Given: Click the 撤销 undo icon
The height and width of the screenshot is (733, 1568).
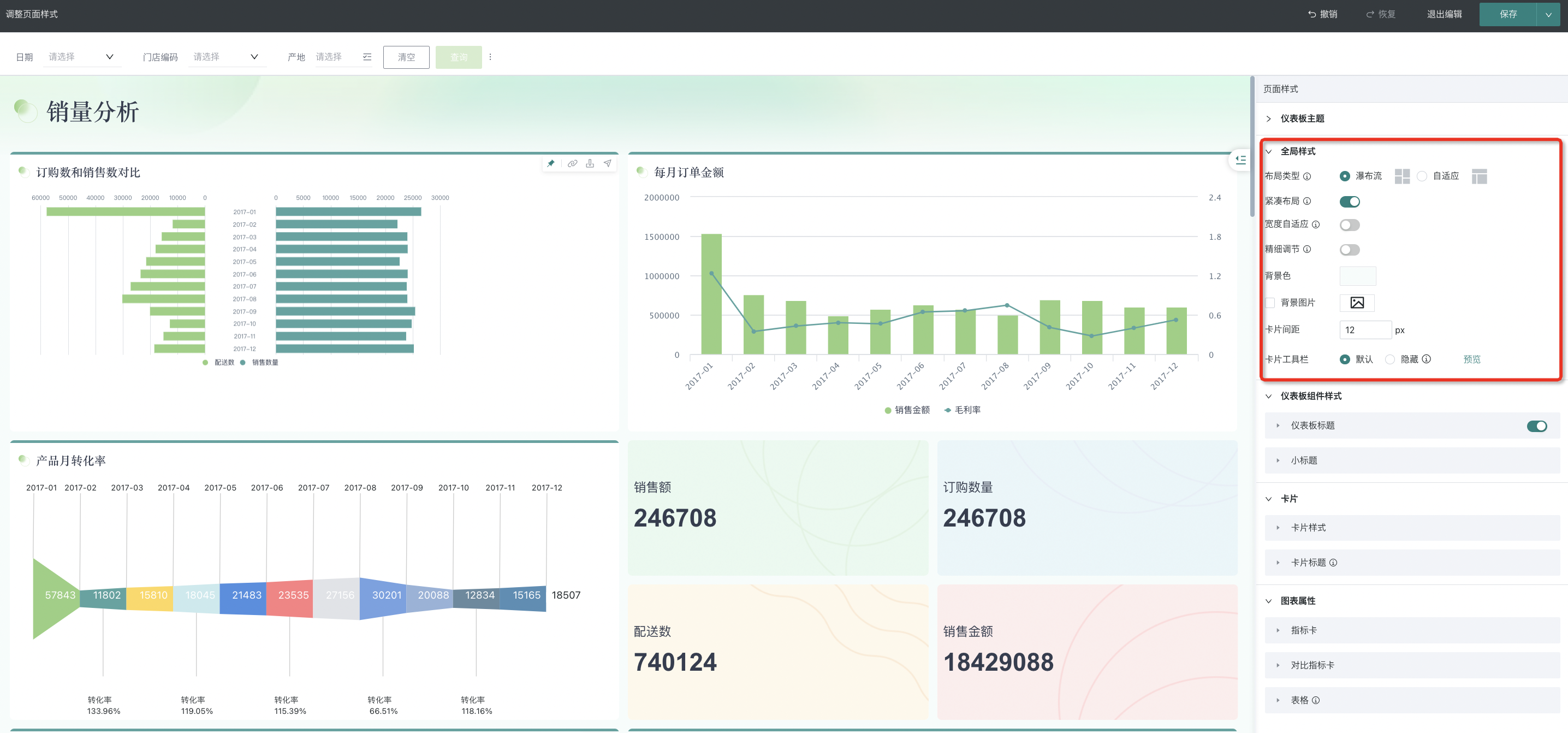Looking at the screenshot, I should 1312,14.
